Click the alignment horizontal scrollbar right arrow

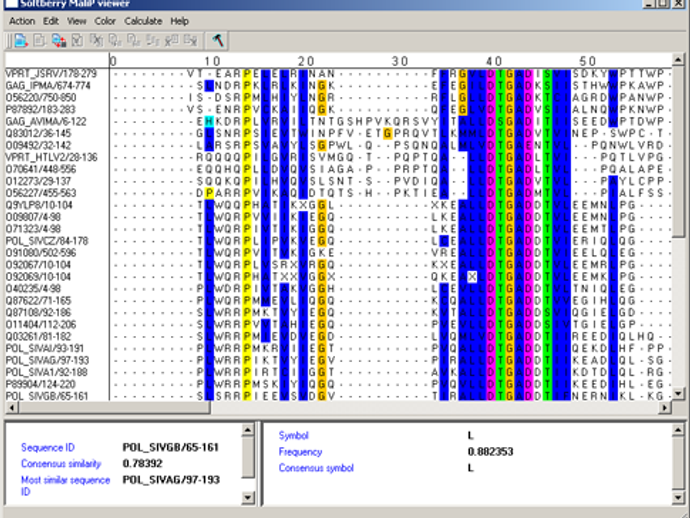(x=664, y=408)
